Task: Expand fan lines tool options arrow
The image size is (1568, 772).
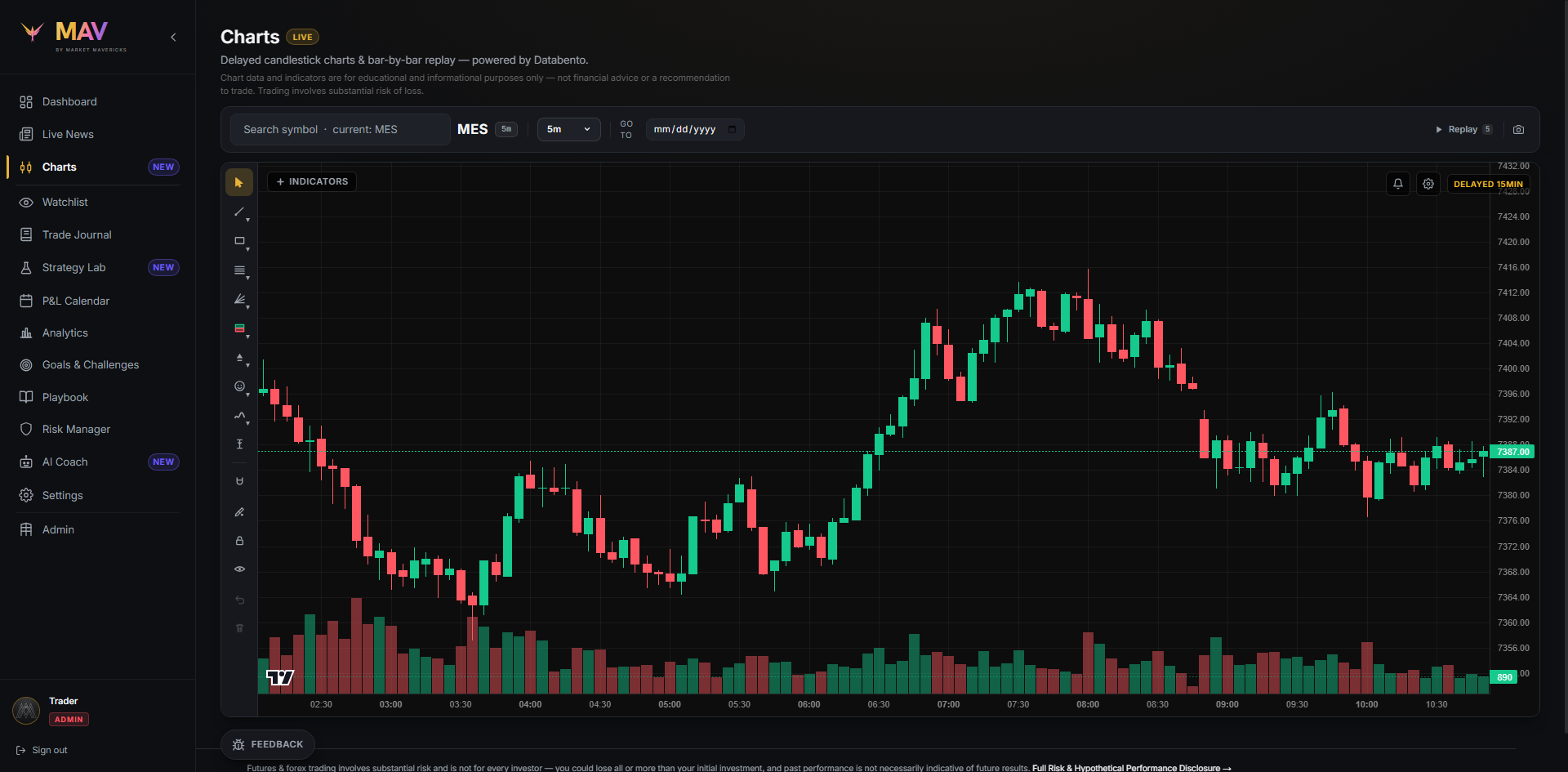Action: coord(248,307)
